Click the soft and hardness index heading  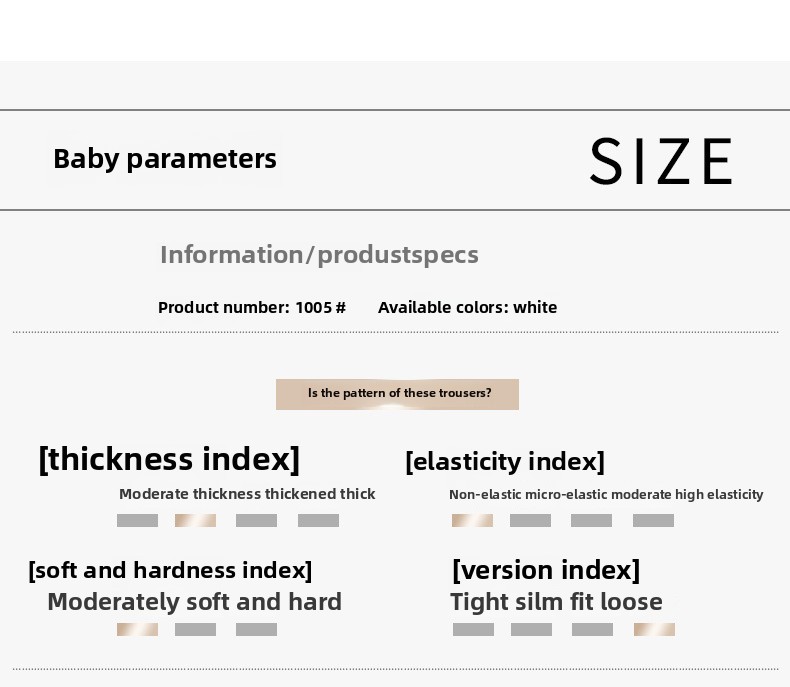click(170, 571)
